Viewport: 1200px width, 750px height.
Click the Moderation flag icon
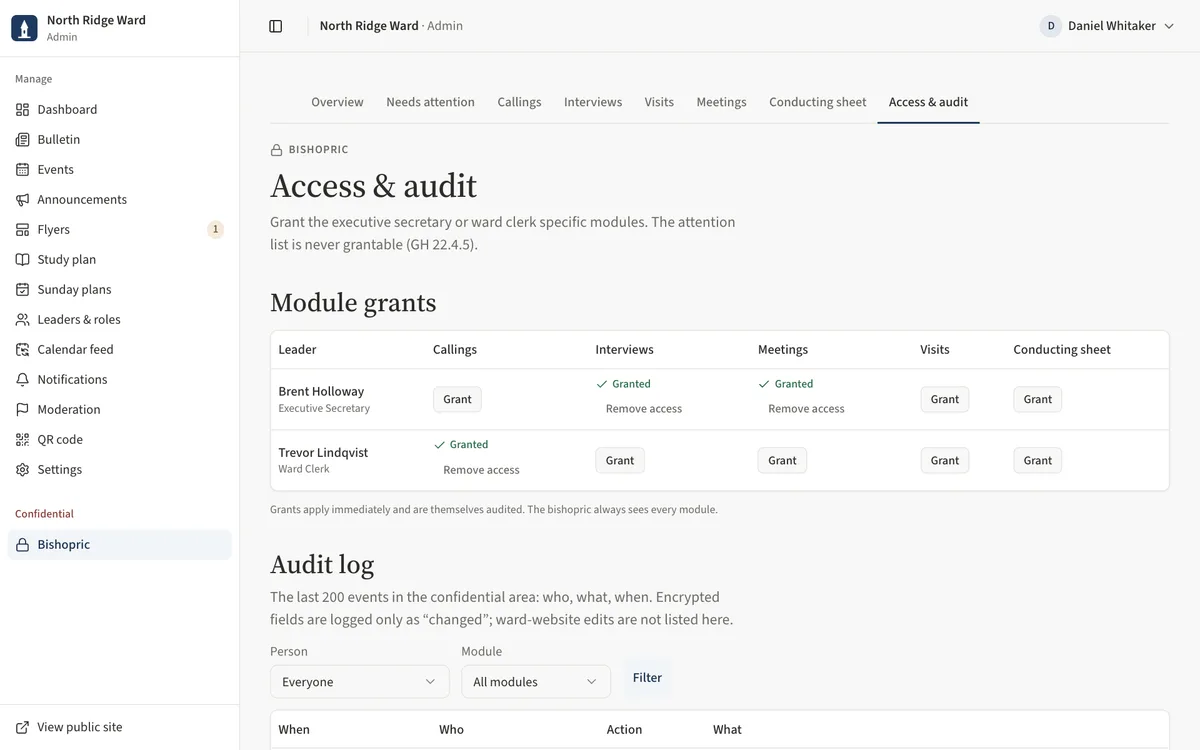22,409
